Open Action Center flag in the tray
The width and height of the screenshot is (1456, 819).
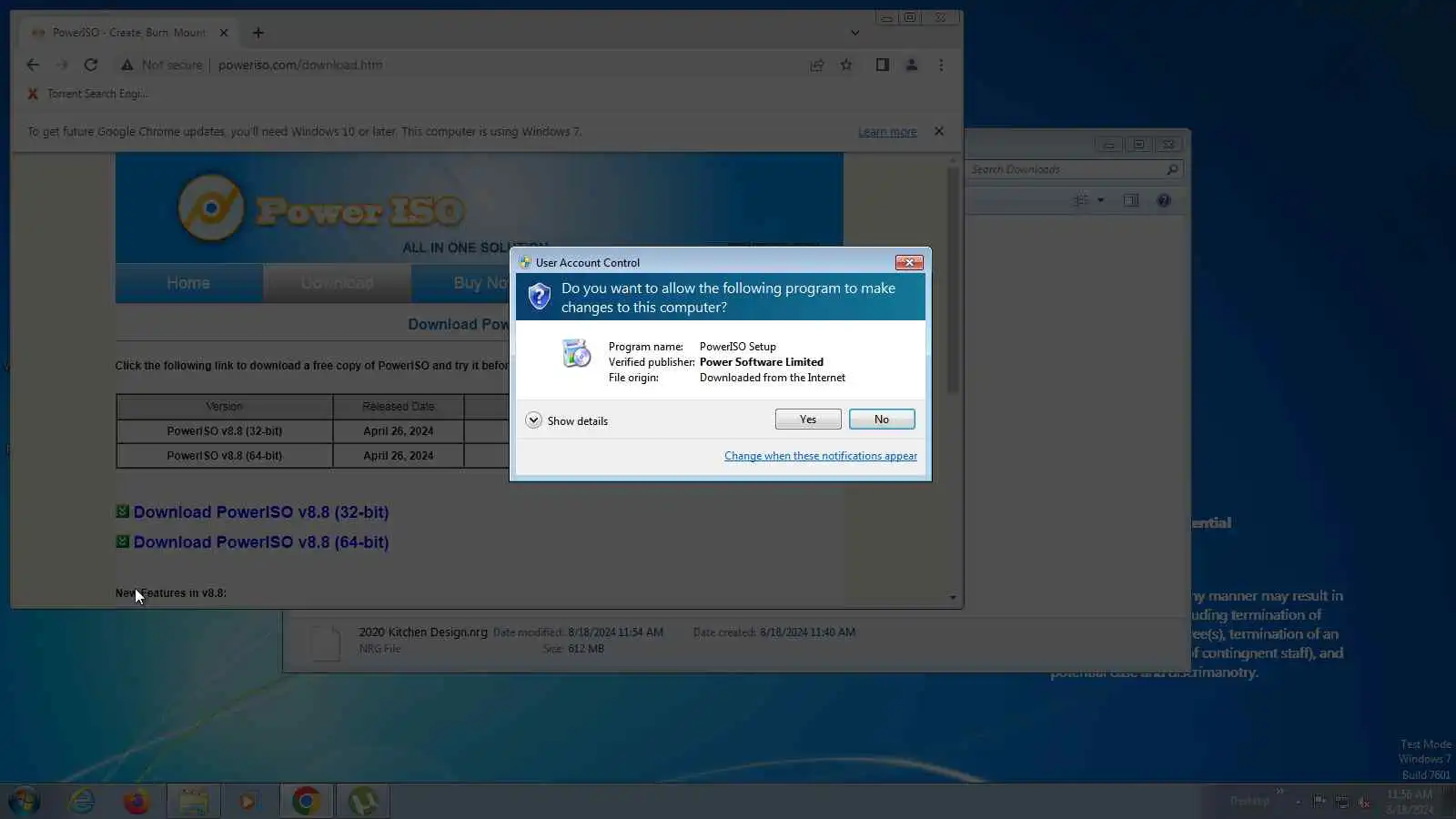pyautogui.click(x=1319, y=802)
